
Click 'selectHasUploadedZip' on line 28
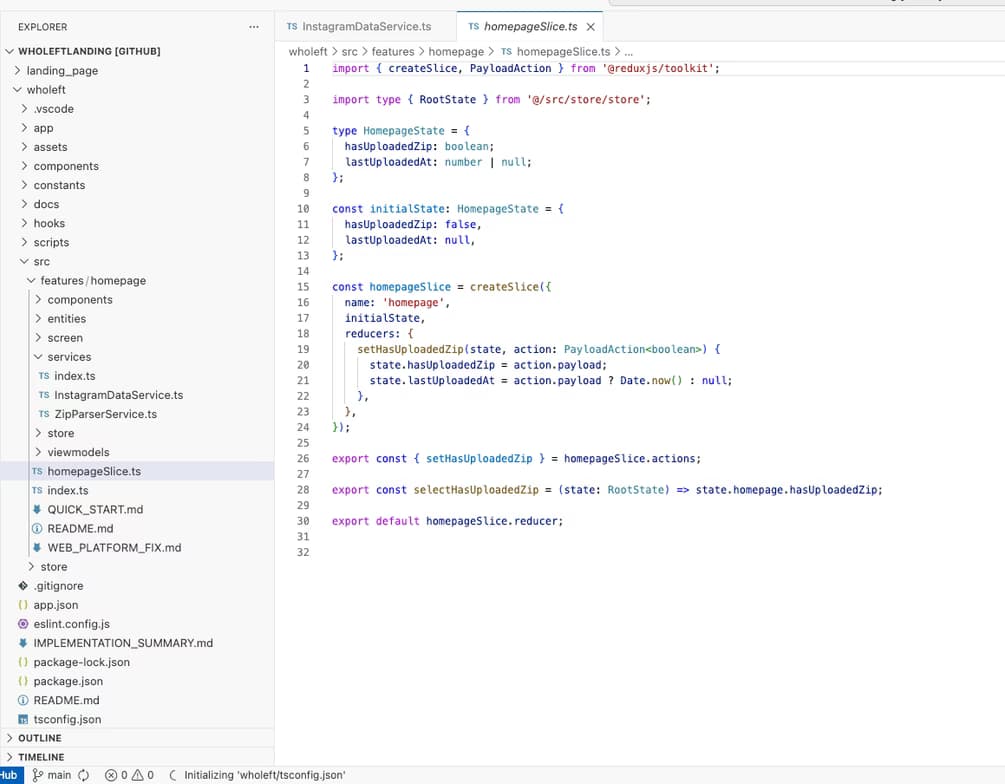pyautogui.click(x=476, y=490)
